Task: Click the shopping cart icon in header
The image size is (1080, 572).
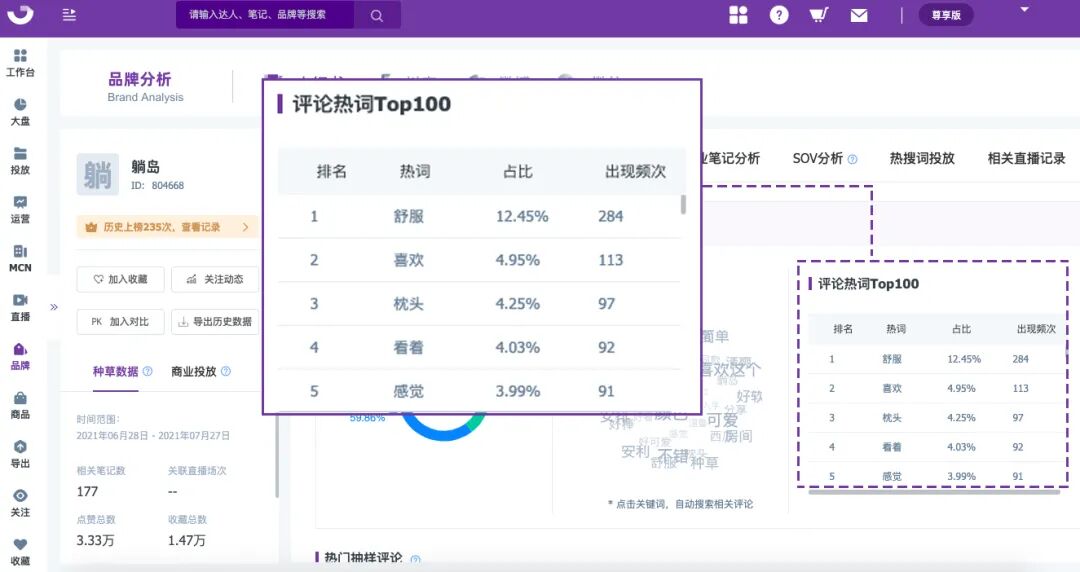Action: (818, 14)
